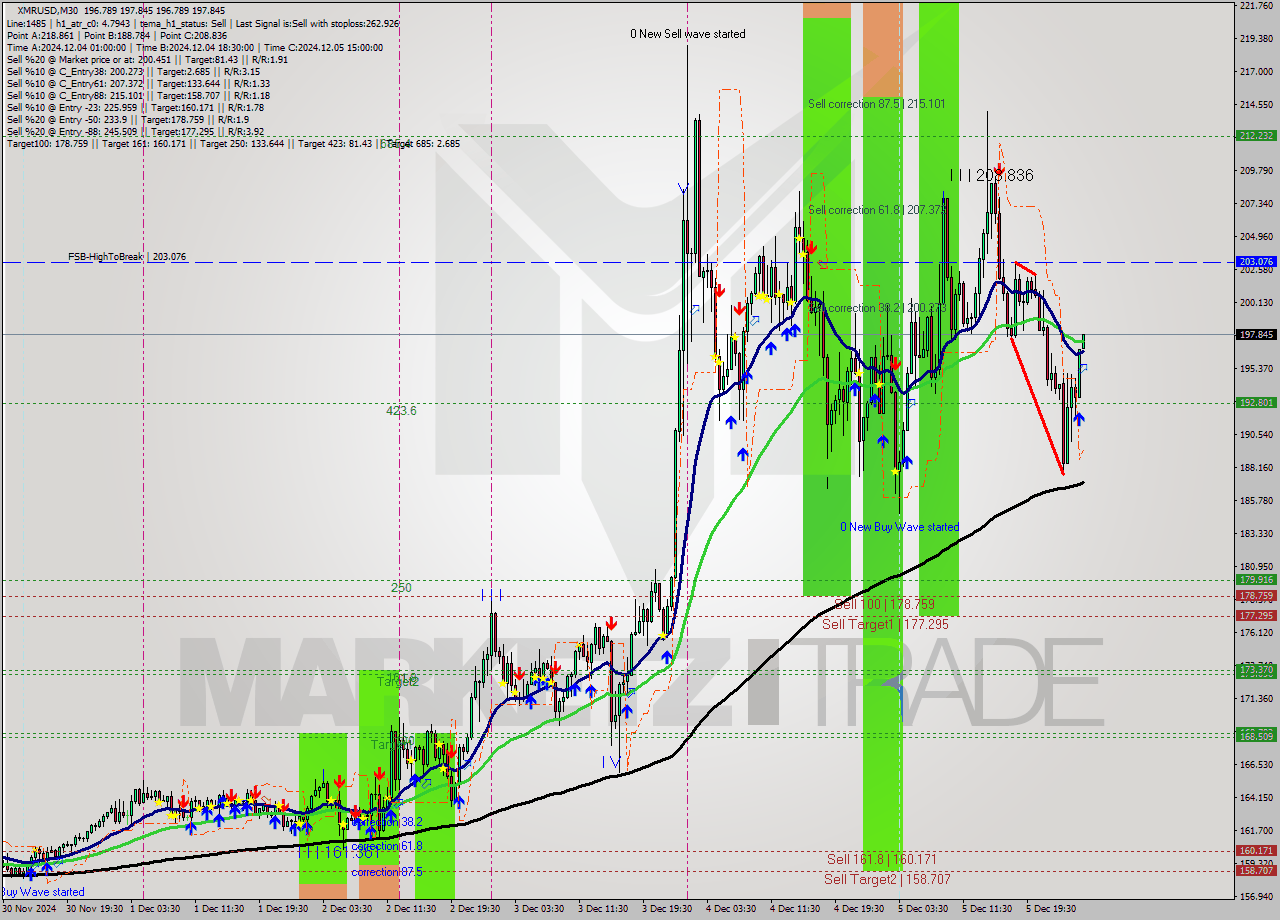This screenshot has width=1280, height=920.
Task: Click the red 178.759 price tag
Action: coord(1256,596)
